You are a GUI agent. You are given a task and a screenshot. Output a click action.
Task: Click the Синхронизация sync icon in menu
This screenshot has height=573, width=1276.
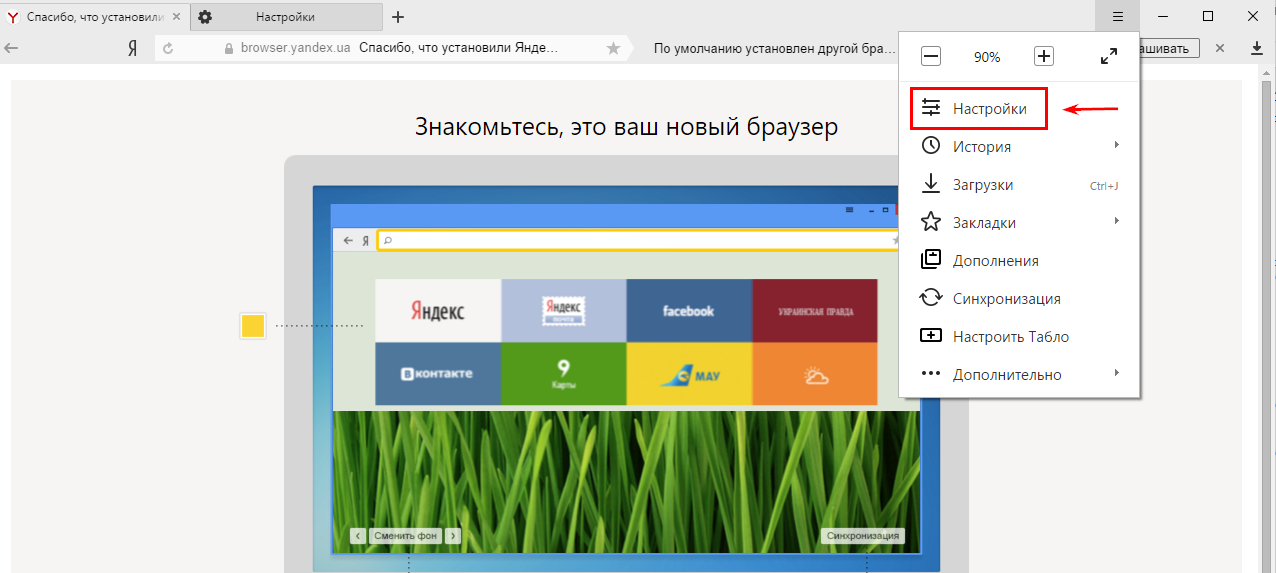coord(931,298)
